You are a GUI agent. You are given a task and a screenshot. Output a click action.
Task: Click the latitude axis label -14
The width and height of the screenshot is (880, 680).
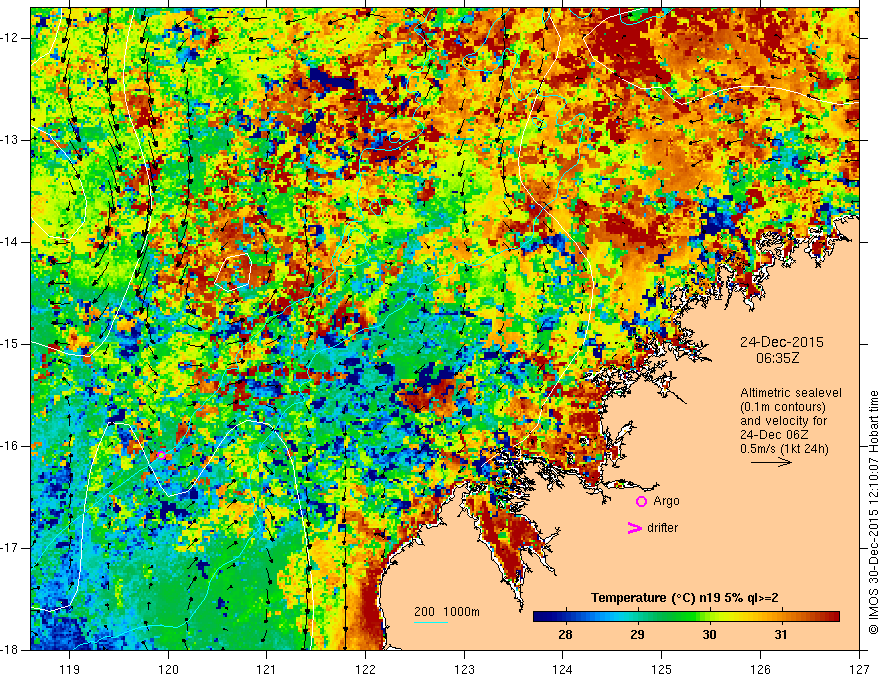click(11, 242)
